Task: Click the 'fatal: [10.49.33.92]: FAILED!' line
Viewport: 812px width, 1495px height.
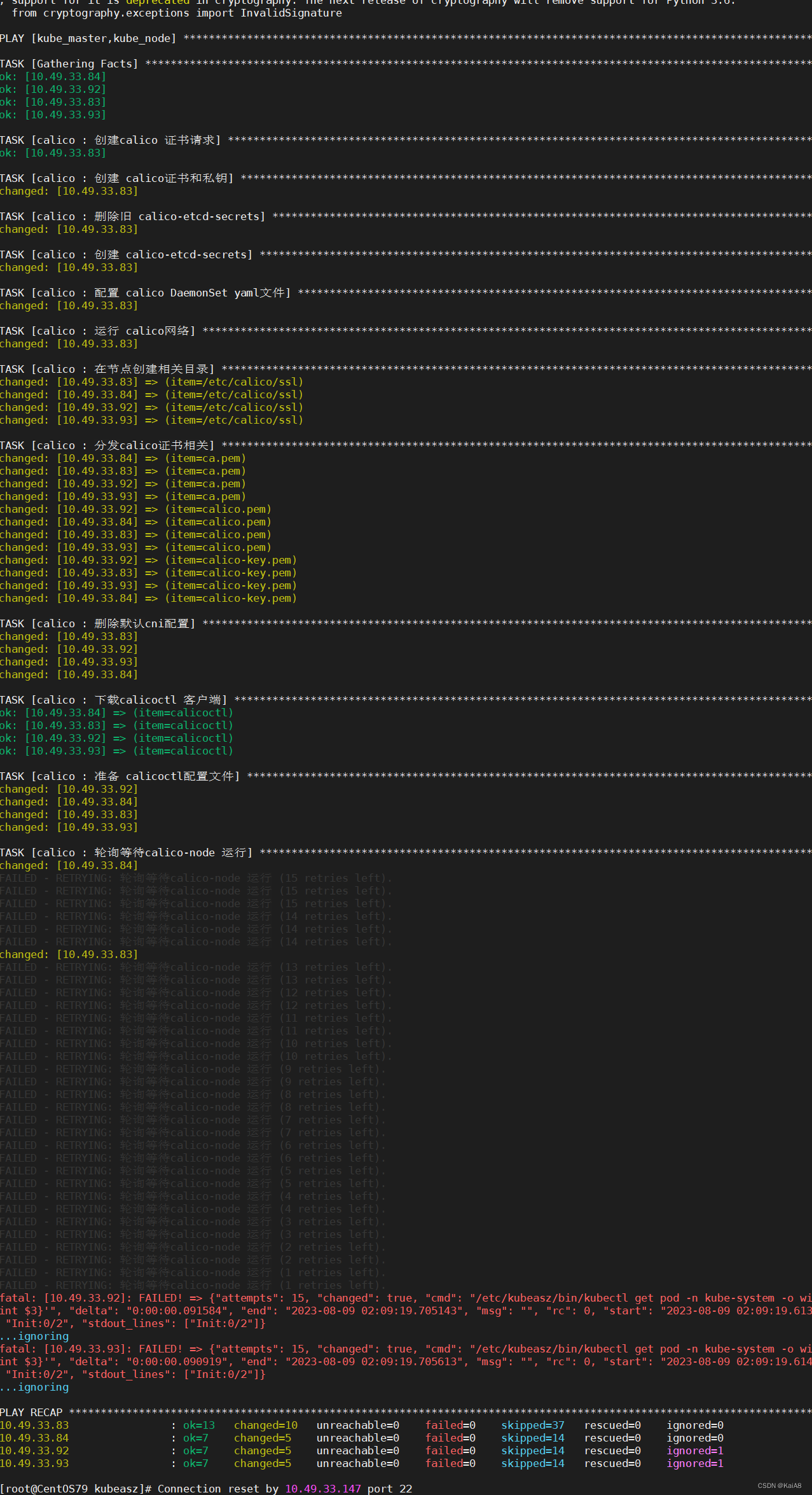Action: (x=406, y=1298)
